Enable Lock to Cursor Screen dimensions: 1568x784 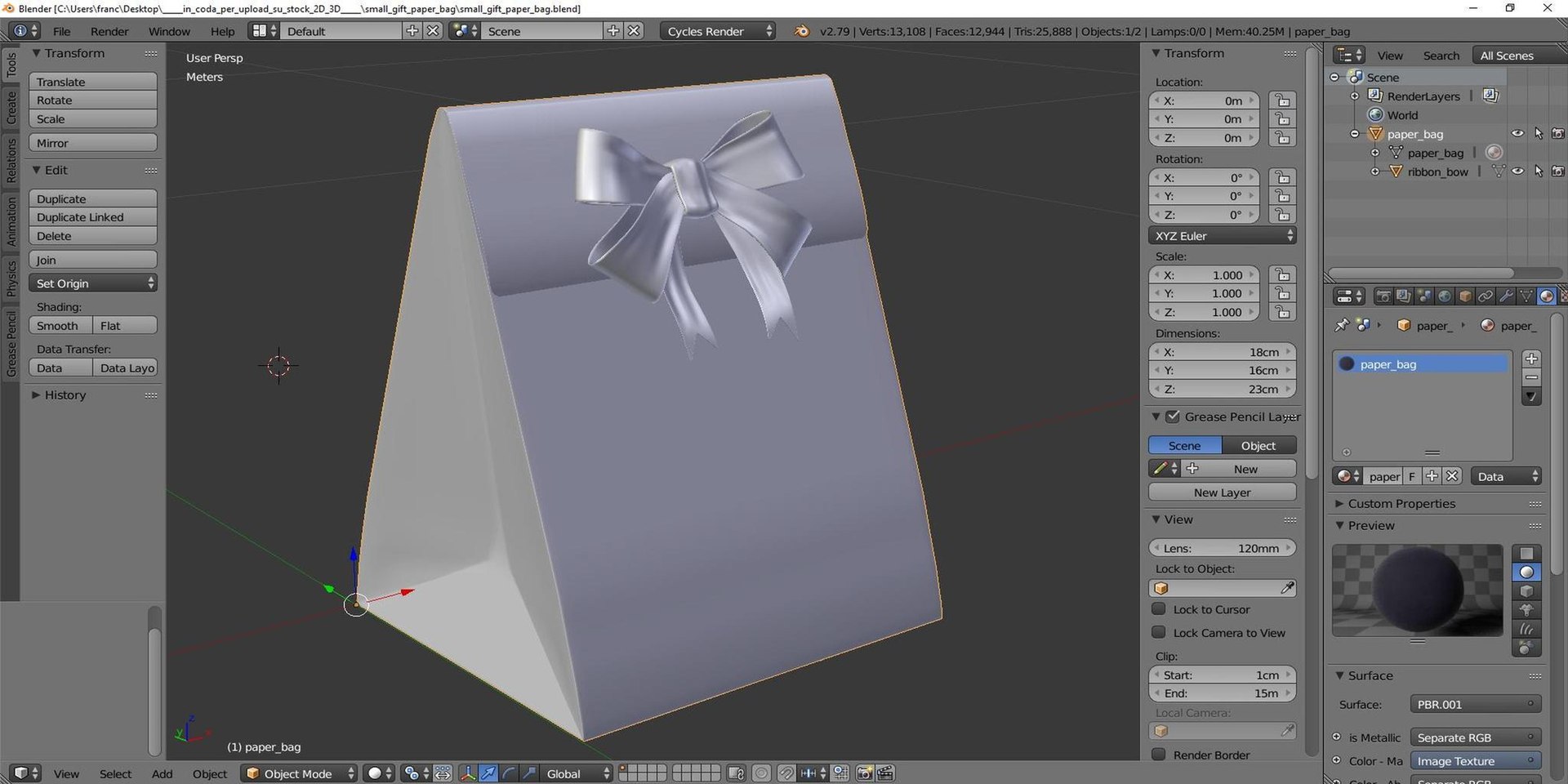1158,609
